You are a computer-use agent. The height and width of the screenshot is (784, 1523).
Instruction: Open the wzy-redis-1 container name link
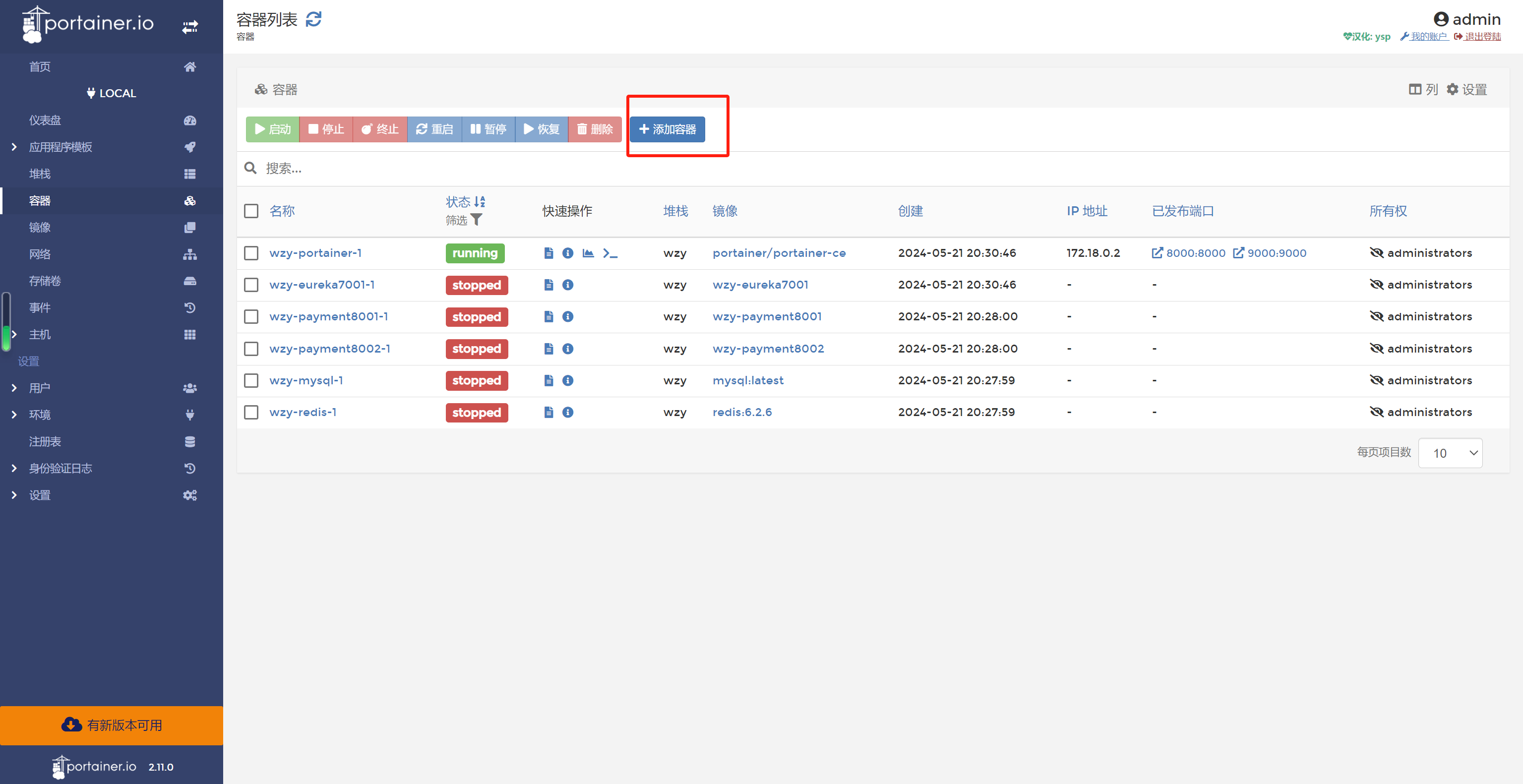click(303, 412)
